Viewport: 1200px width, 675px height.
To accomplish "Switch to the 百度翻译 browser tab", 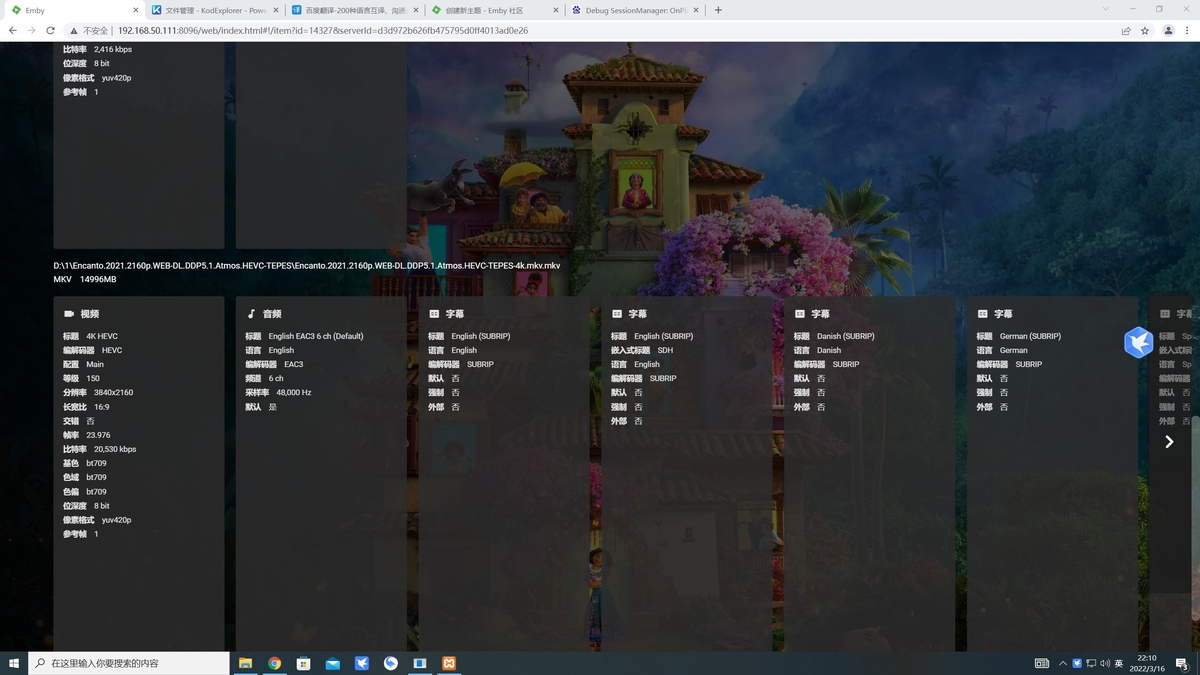I will 350,11.
